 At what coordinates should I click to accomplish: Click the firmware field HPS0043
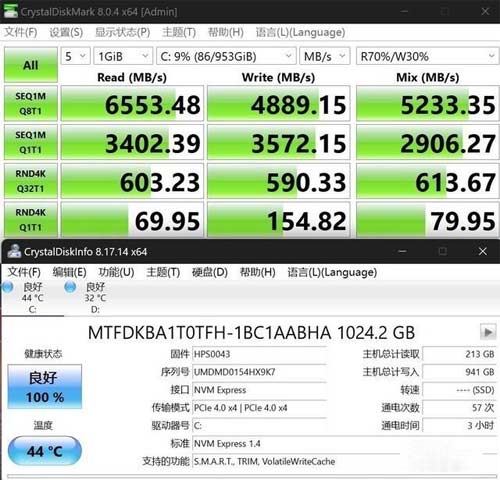(259, 354)
